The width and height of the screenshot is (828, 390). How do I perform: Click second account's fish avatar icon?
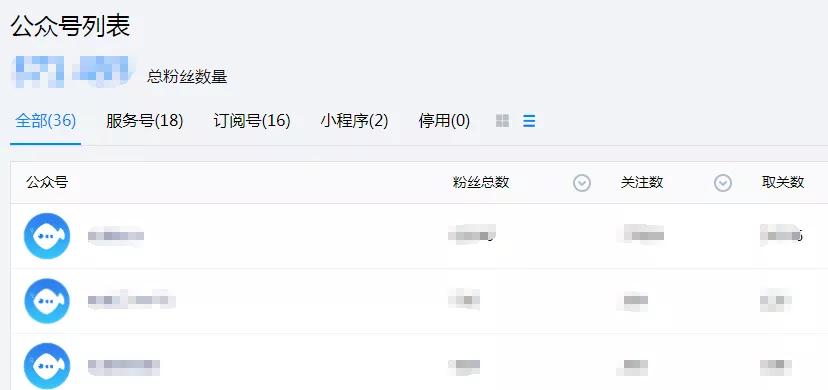pyautogui.click(x=47, y=301)
